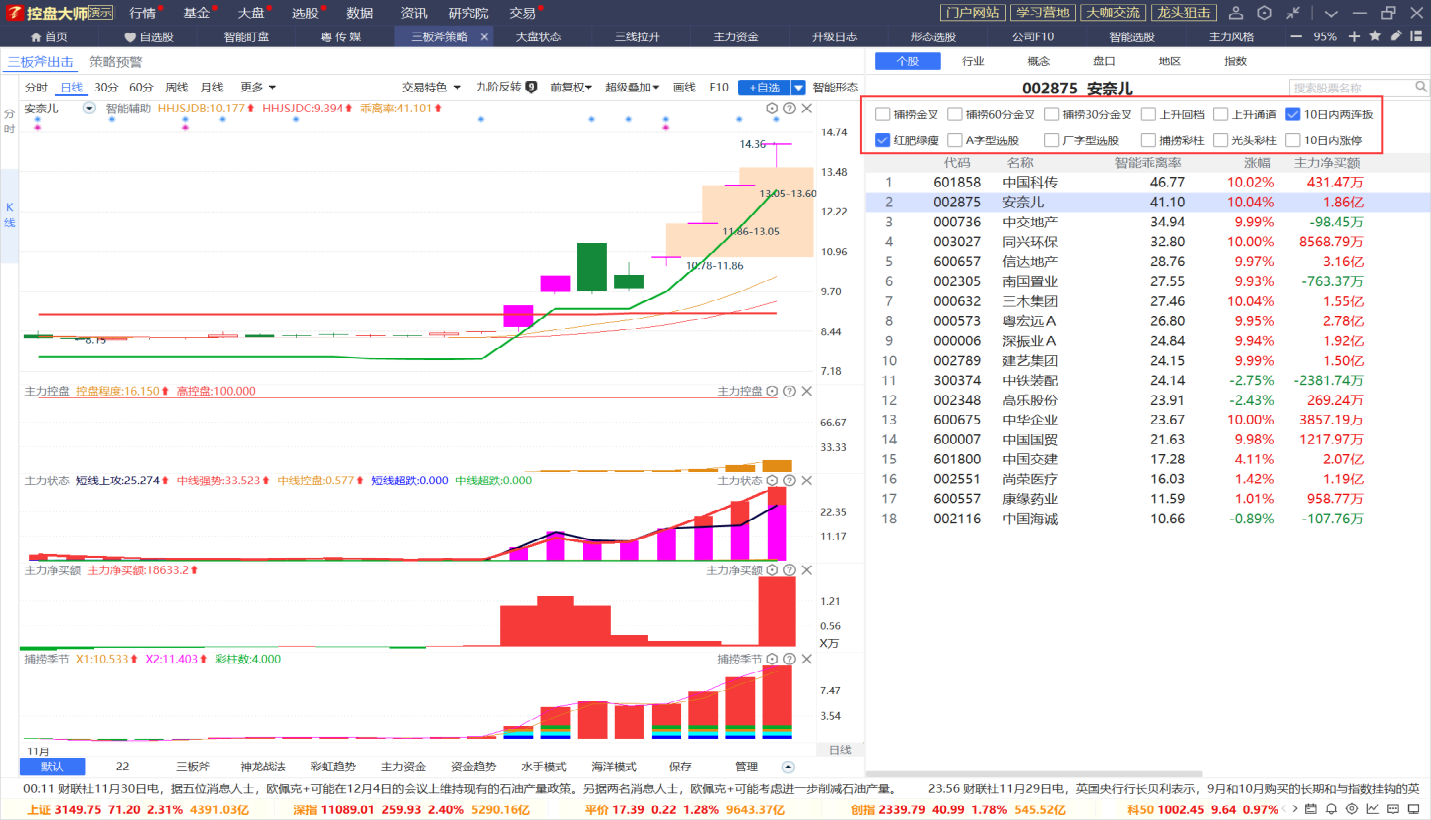Click the layout panel icon in tab bar
Viewport: 1431px width, 820px height.
coord(1418,36)
